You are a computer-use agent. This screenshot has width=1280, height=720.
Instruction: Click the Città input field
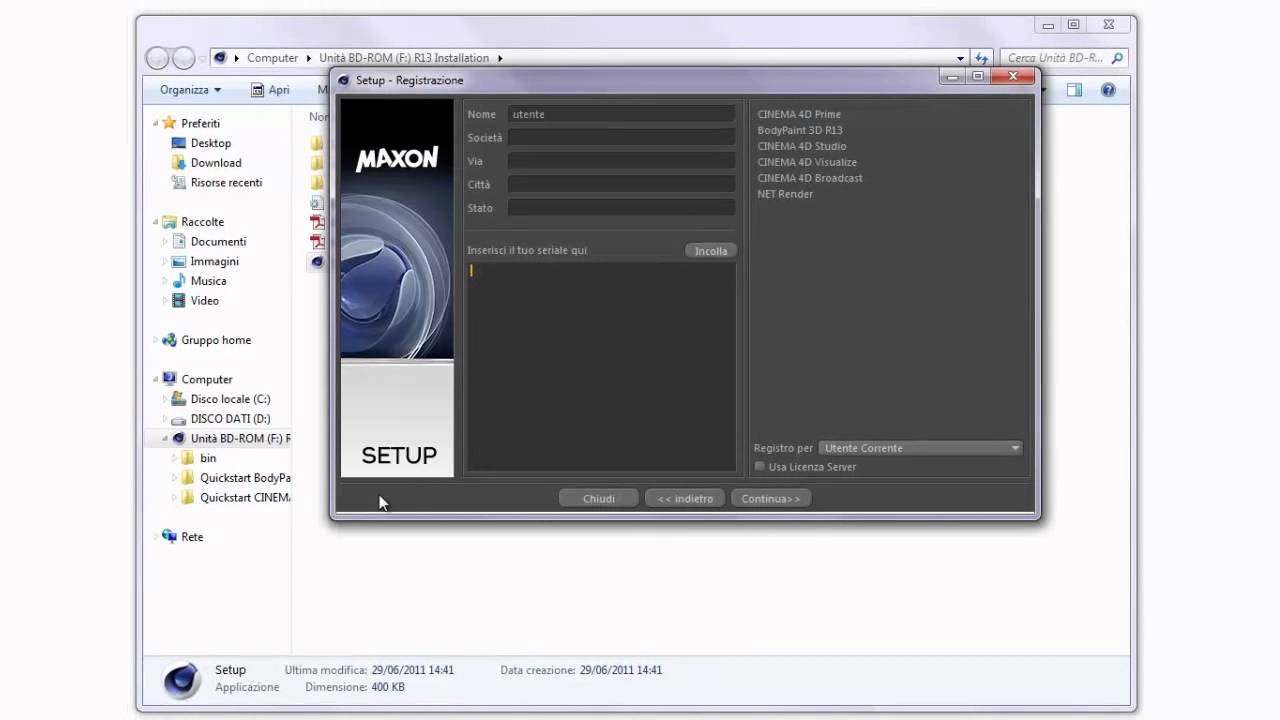point(621,184)
